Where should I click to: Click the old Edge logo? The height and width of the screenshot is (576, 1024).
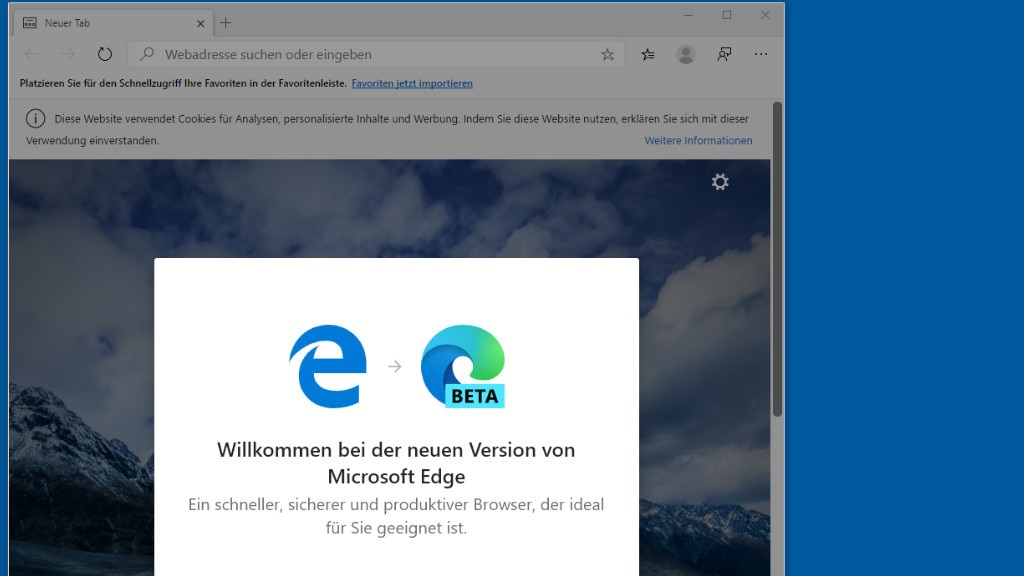[x=328, y=366]
